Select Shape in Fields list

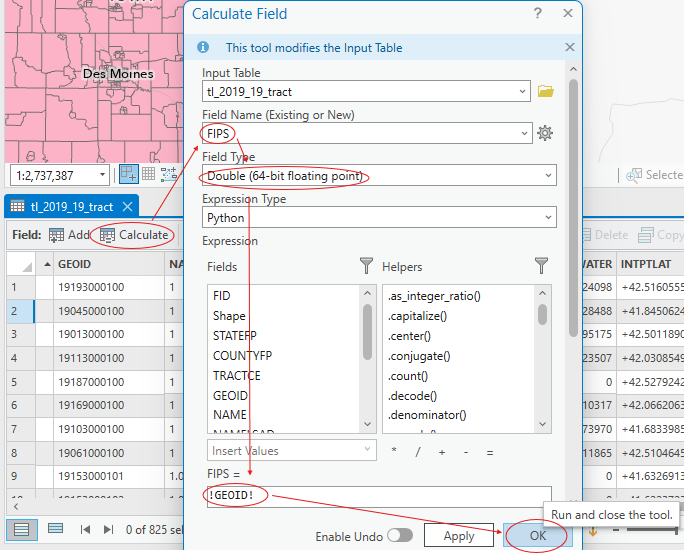229,316
